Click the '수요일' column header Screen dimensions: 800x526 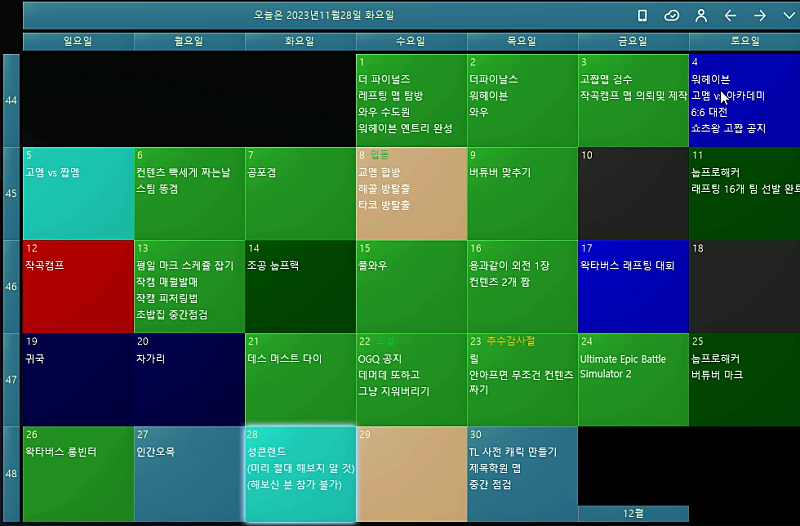pos(411,41)
